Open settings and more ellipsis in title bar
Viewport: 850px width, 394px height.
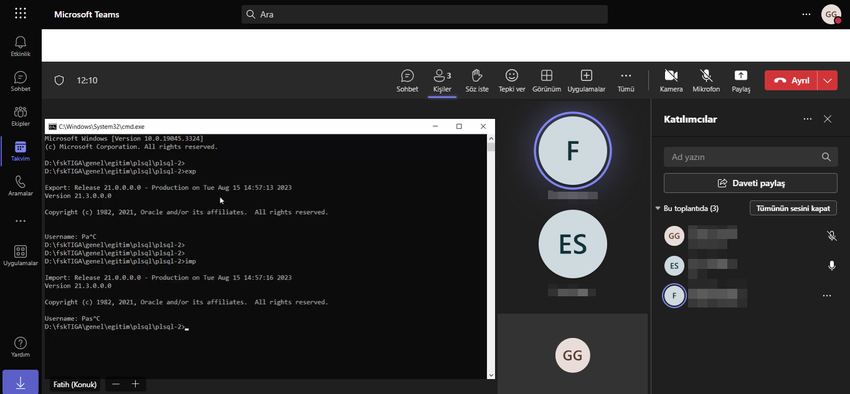point(806,14)
